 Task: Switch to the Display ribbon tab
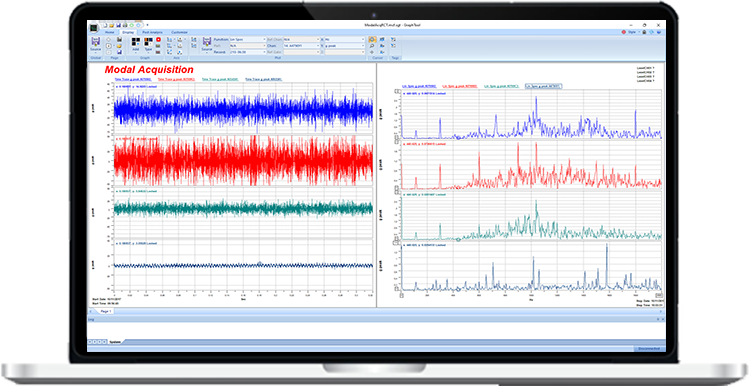128,32
